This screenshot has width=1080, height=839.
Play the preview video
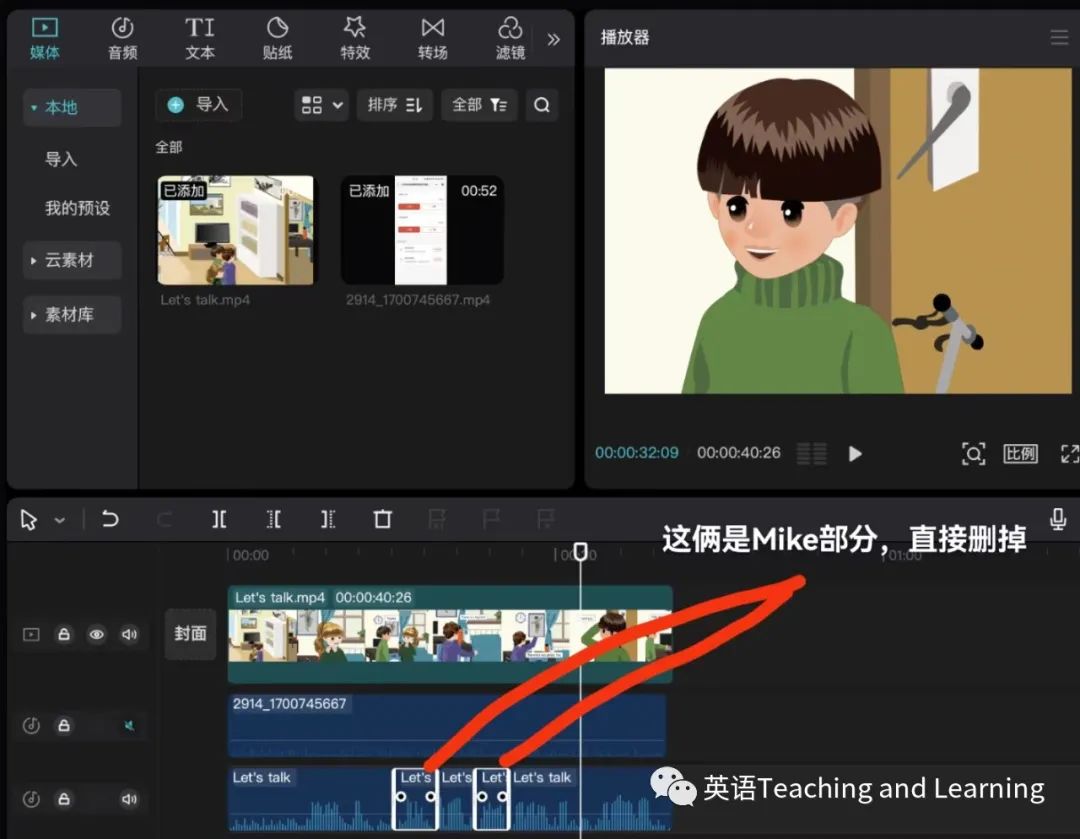click(x=855, y=453)
